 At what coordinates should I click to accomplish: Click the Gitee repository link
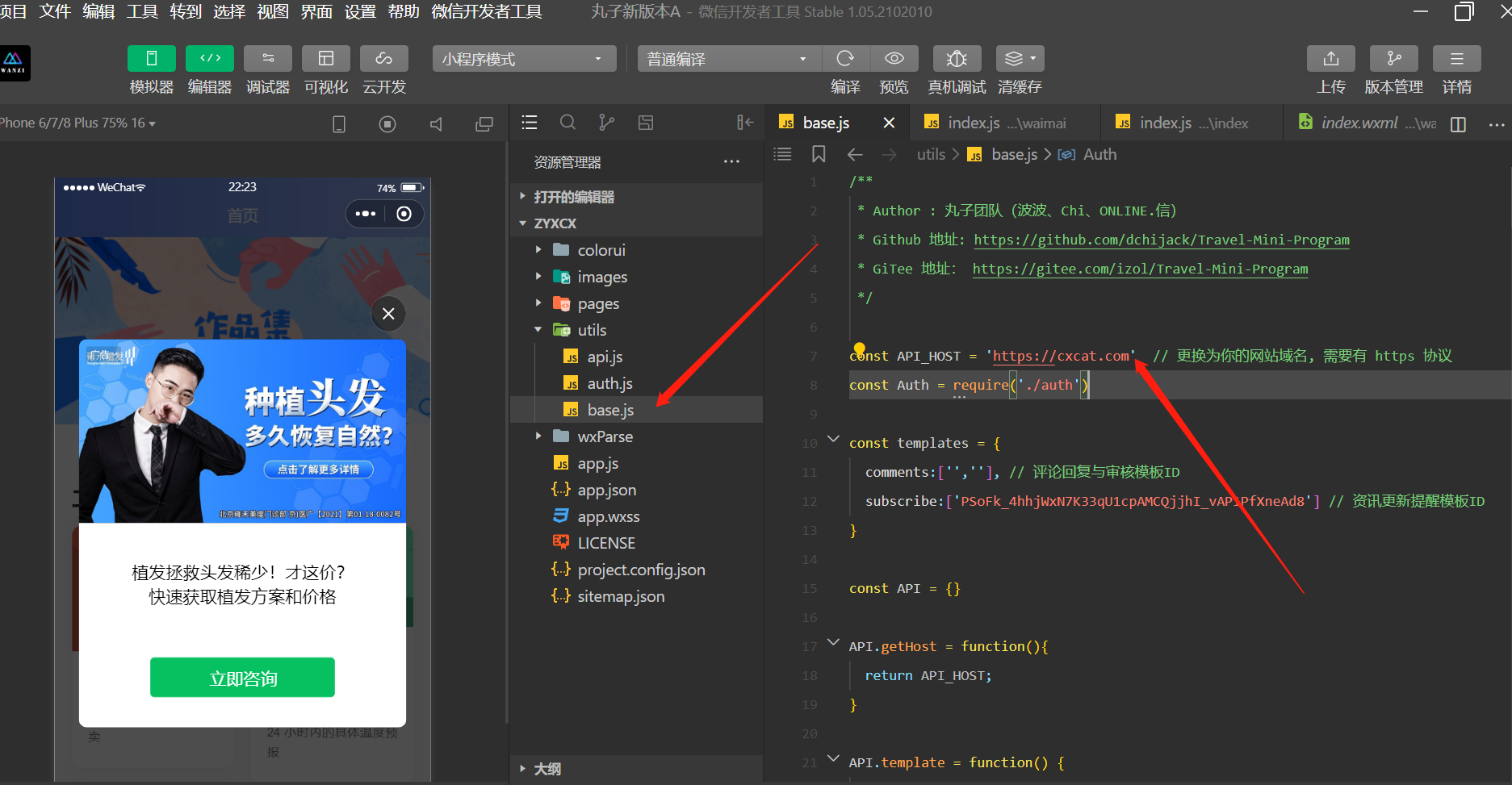(1140, 269)
